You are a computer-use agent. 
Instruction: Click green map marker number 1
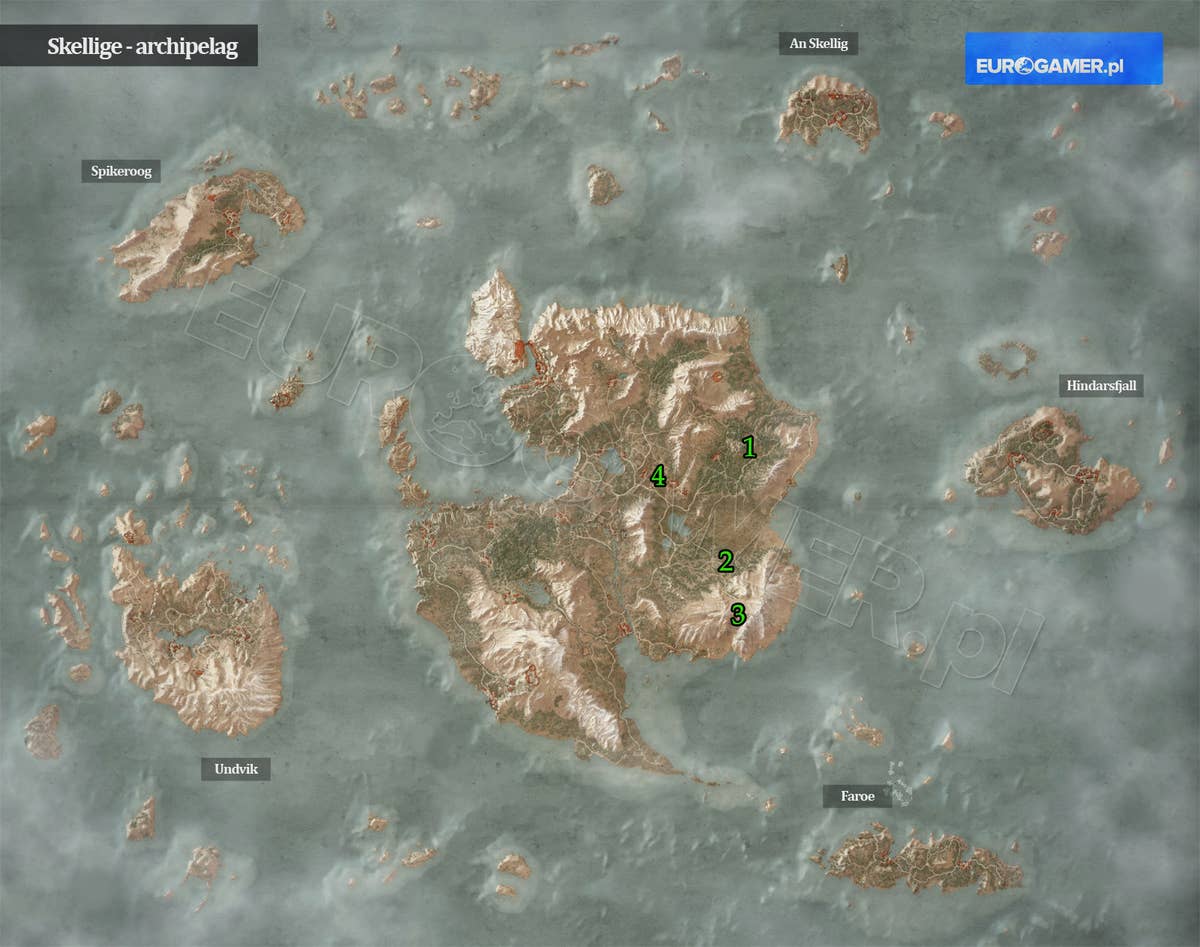pos(748,447)
